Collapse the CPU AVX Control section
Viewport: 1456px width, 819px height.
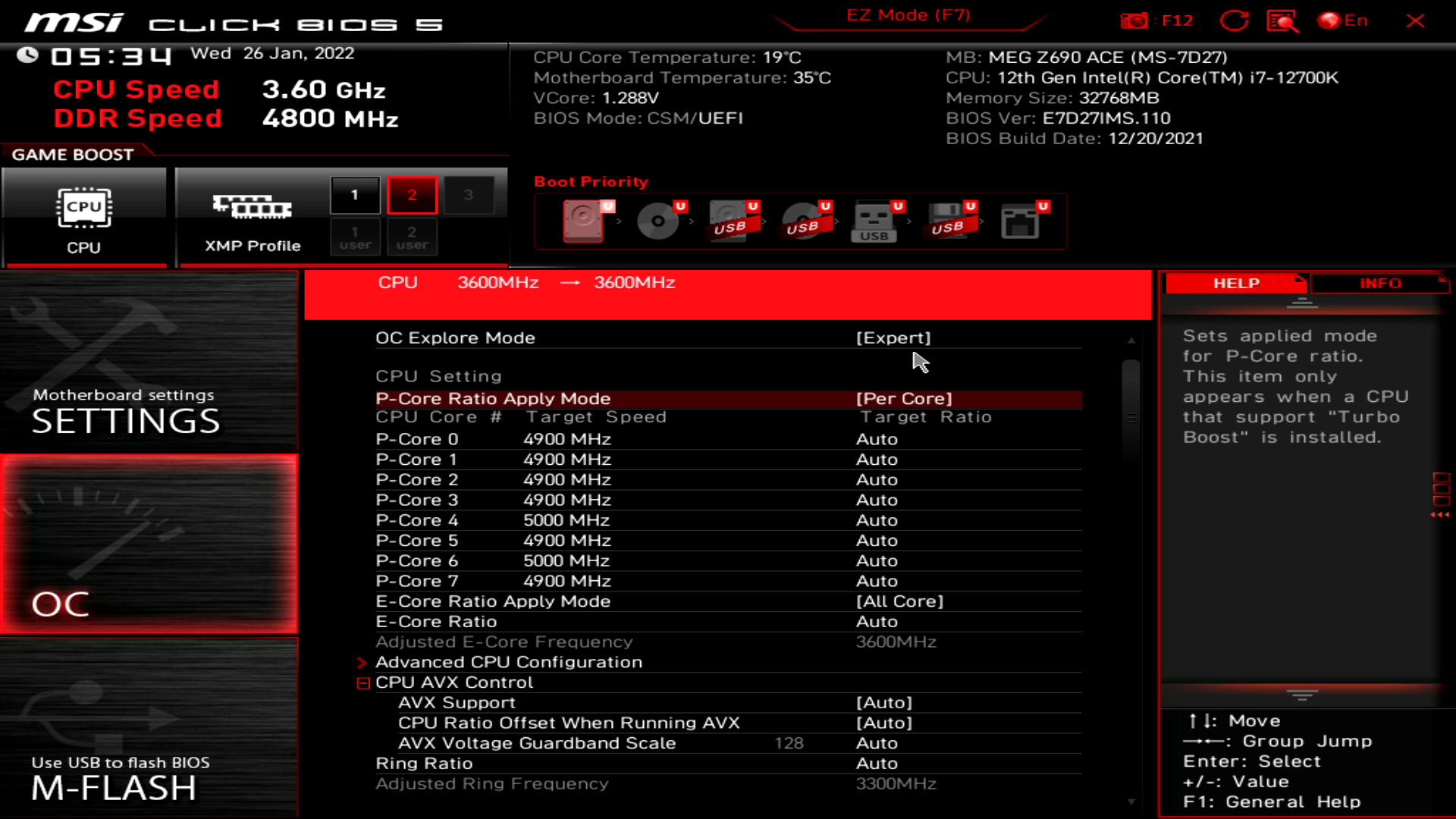click(x=362, y=682)
